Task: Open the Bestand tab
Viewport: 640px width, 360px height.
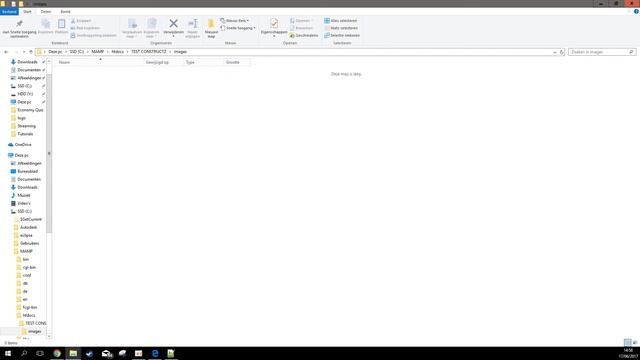Action: point(9,12)
